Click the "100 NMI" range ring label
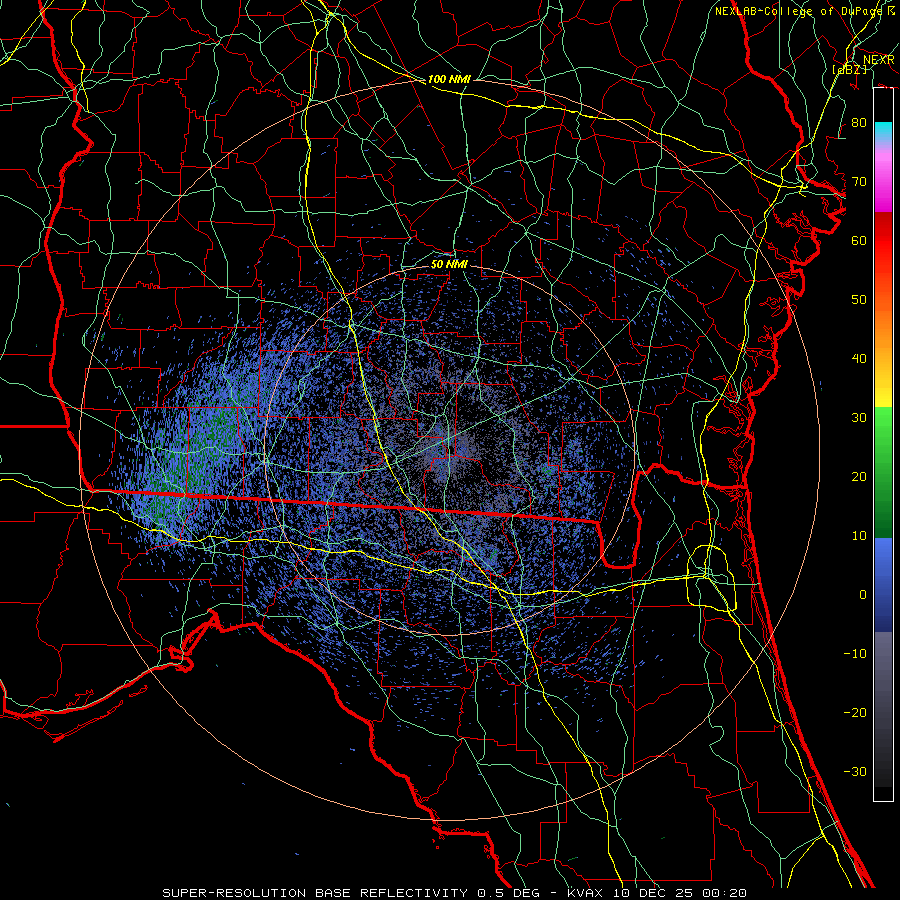This screenshot has height=900, width=900. pyautogui.click(x=449, y=79)
